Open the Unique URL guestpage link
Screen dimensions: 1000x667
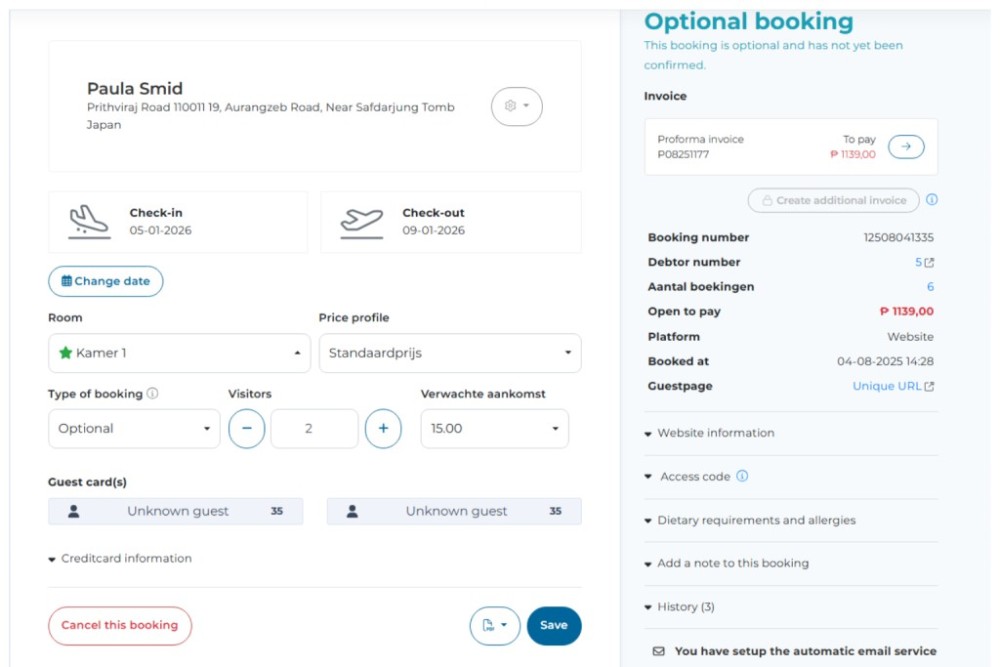893,386
